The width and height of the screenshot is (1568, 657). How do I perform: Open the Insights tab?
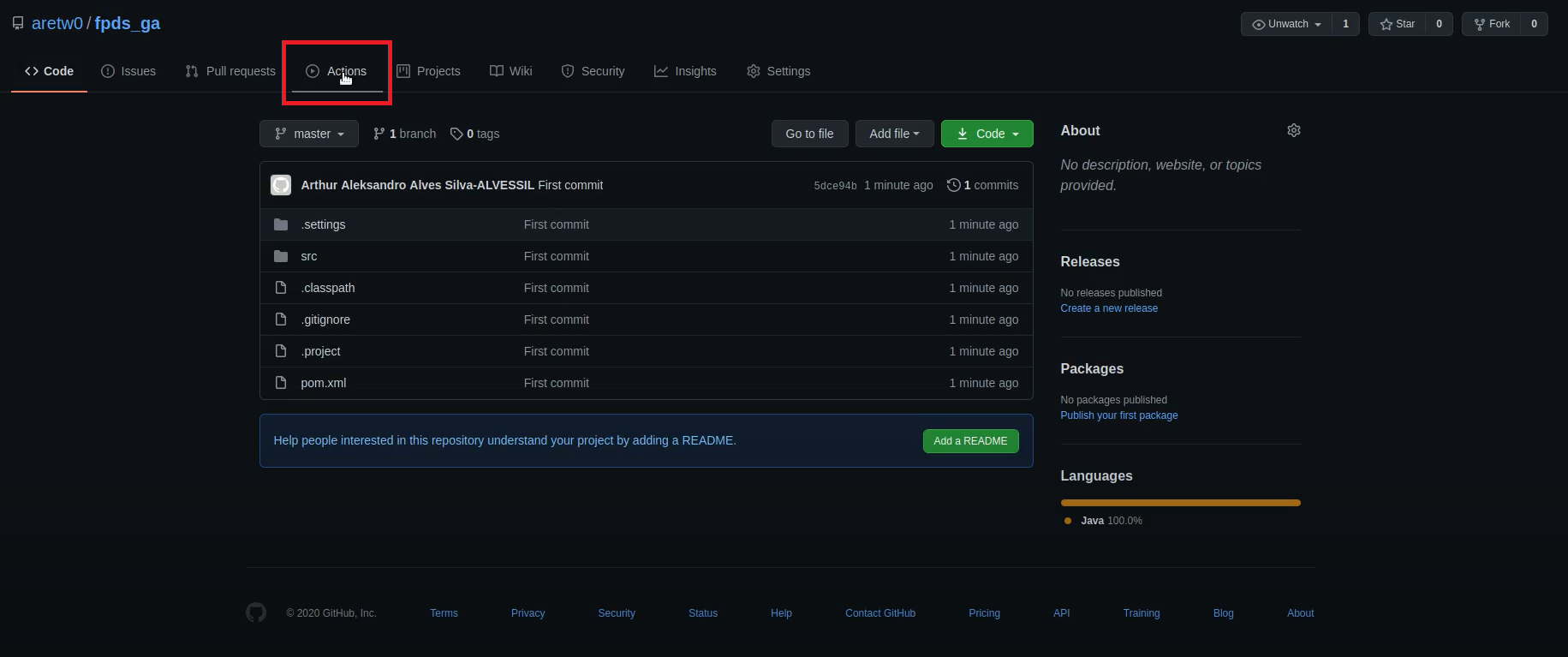tap(685, 71)
